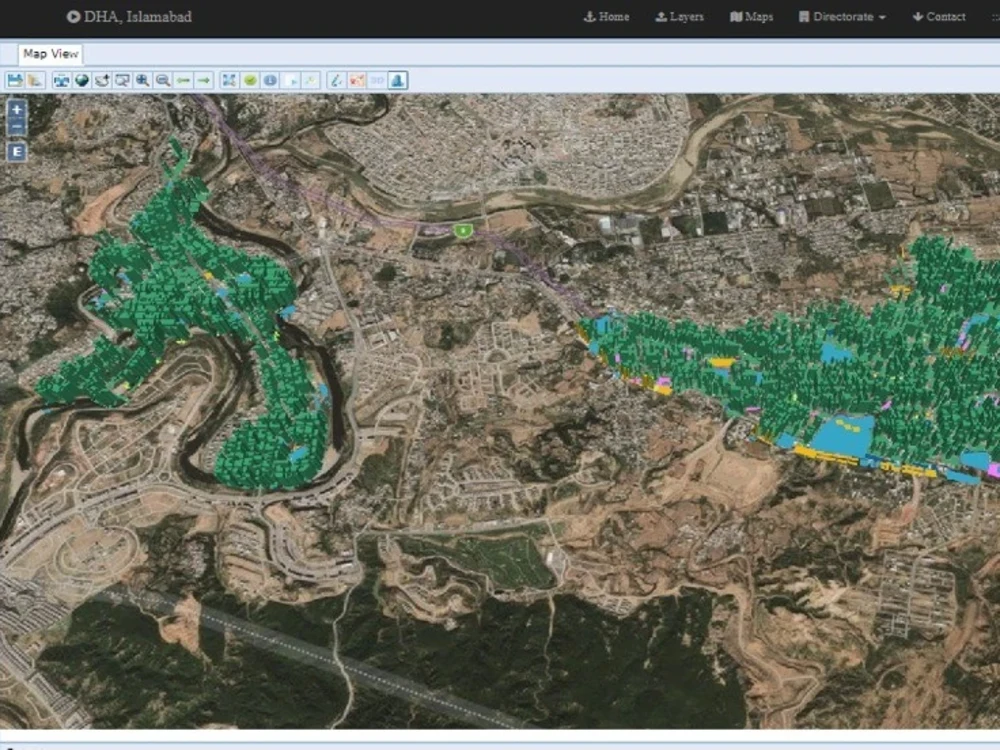Click the Home navigation link

point(607,16)
